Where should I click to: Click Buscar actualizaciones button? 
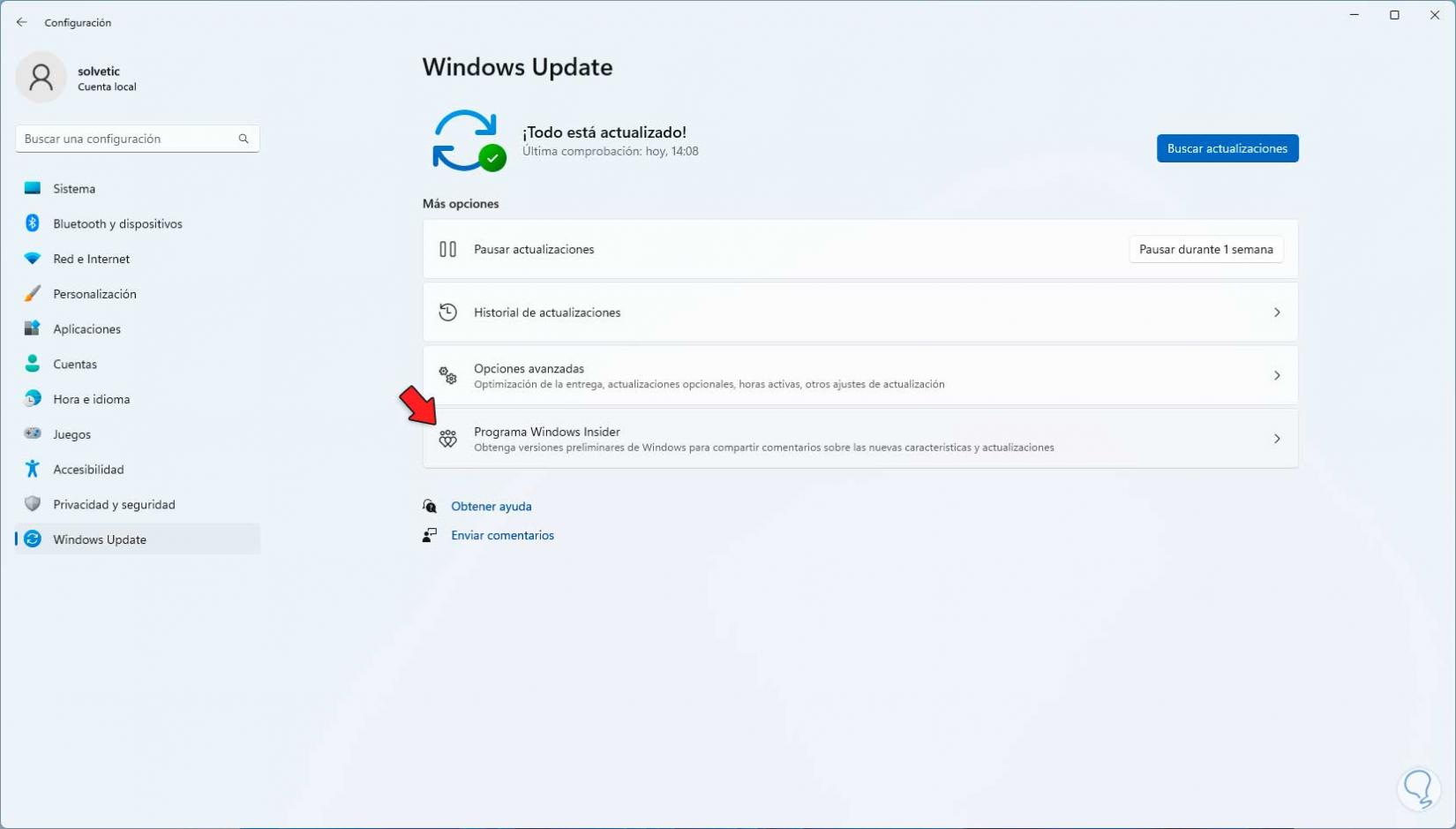(x=1227, y=148)
